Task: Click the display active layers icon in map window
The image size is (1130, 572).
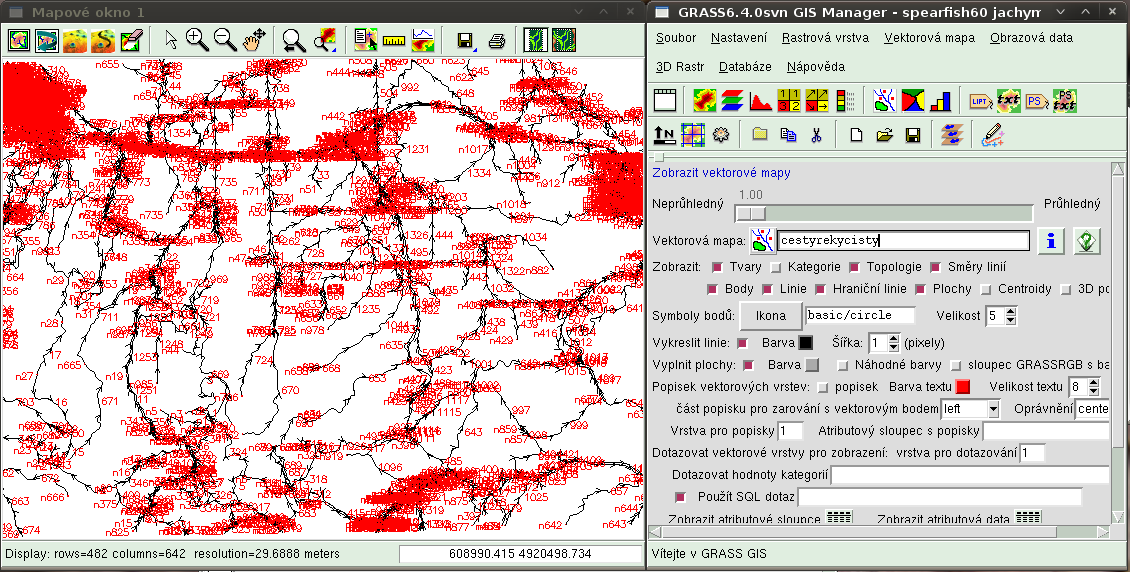Action: [x=19, y=40]
